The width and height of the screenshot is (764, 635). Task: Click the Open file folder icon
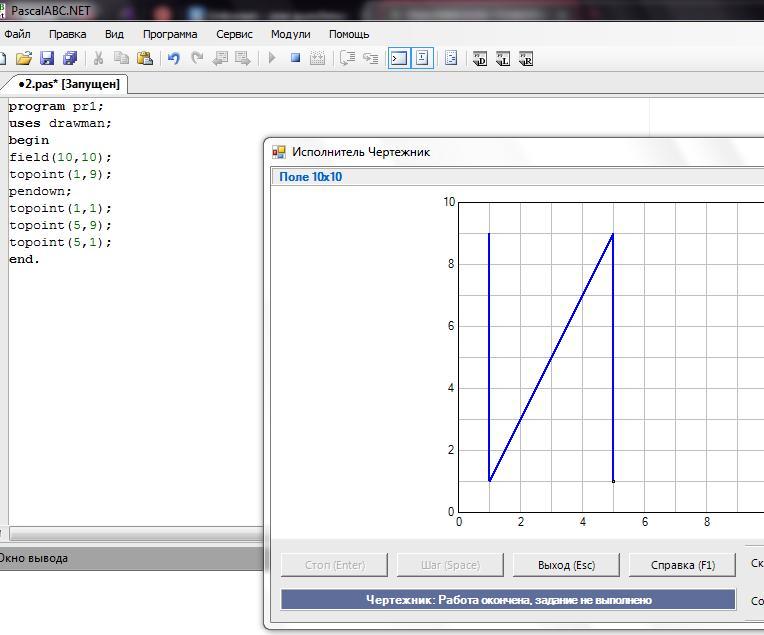(x=24, y=58)
